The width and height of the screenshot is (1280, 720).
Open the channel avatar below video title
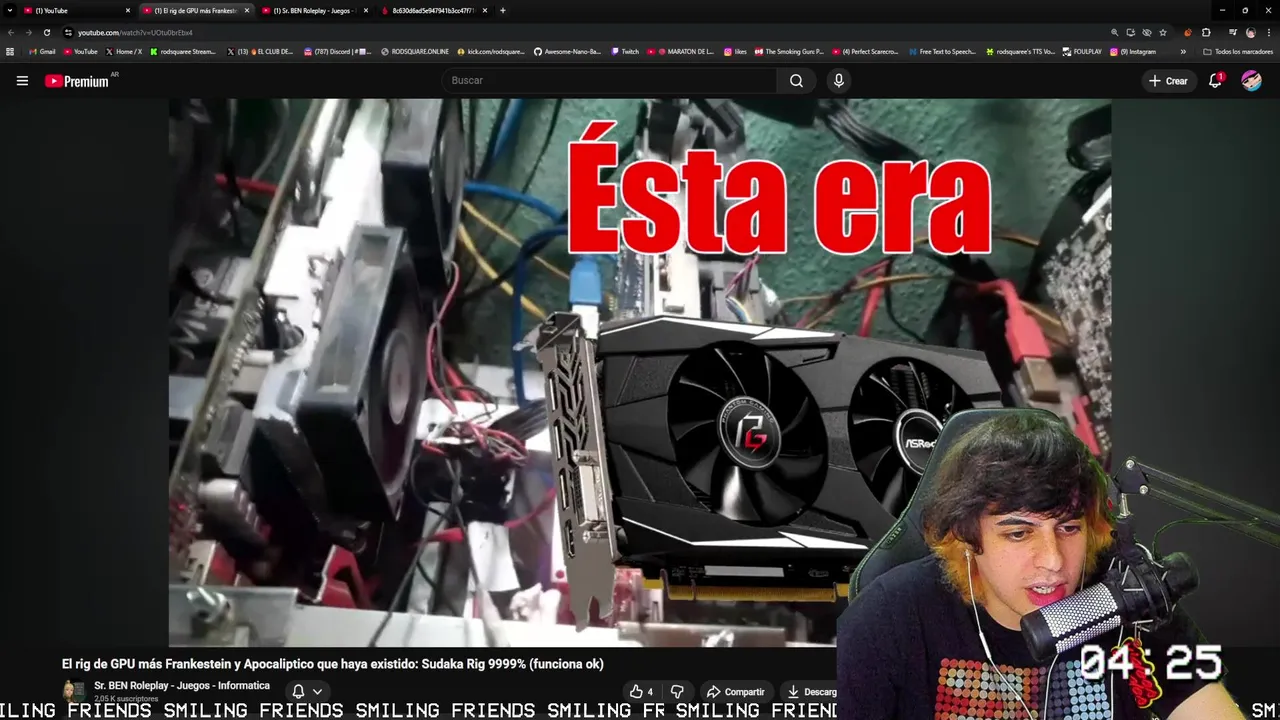(74, 691)
